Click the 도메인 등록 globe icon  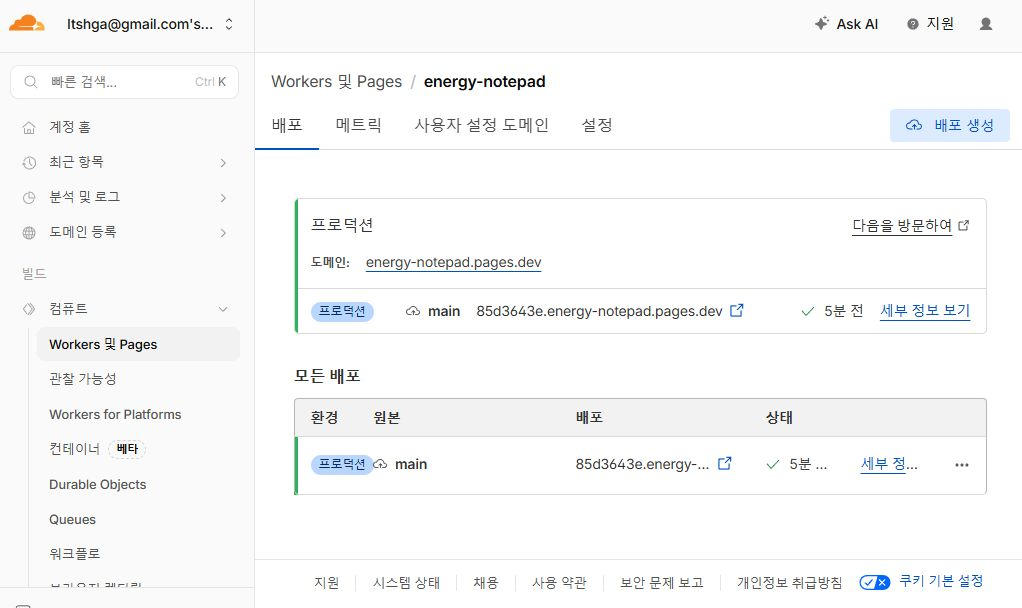point(29,233)
